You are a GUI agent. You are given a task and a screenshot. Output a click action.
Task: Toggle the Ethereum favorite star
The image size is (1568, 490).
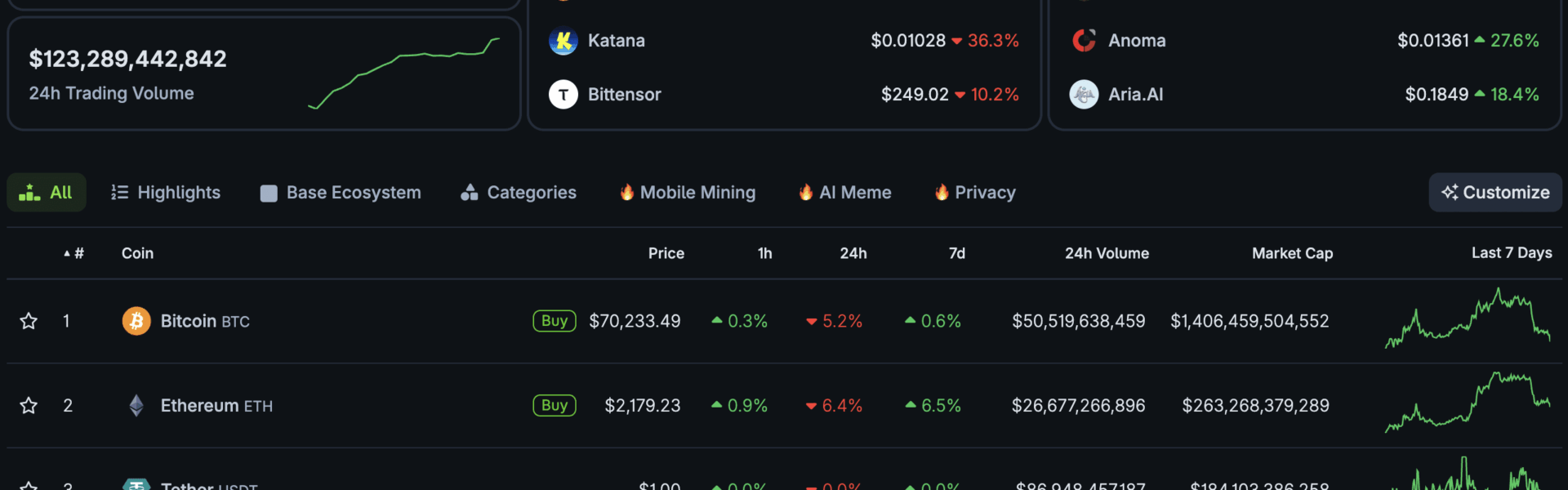point(29,405)
